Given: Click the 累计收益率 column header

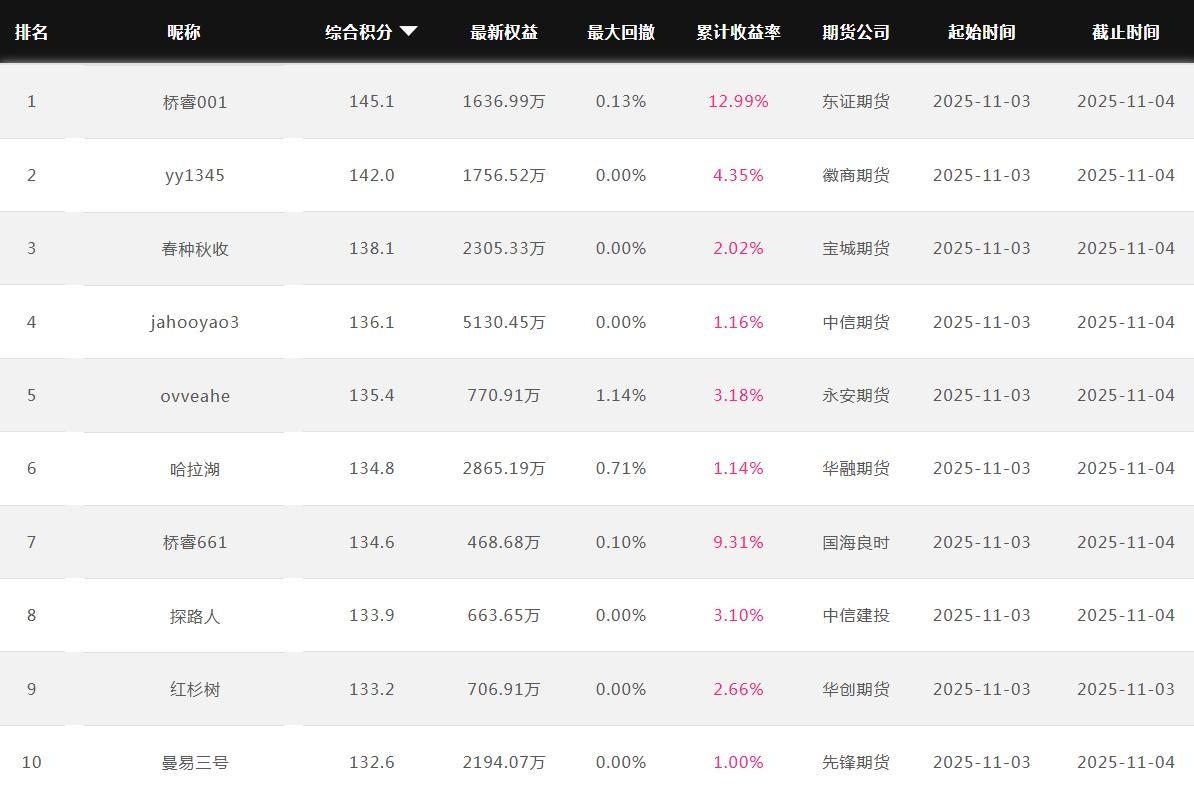Looking at the screenshot, I should click(738, 32).
